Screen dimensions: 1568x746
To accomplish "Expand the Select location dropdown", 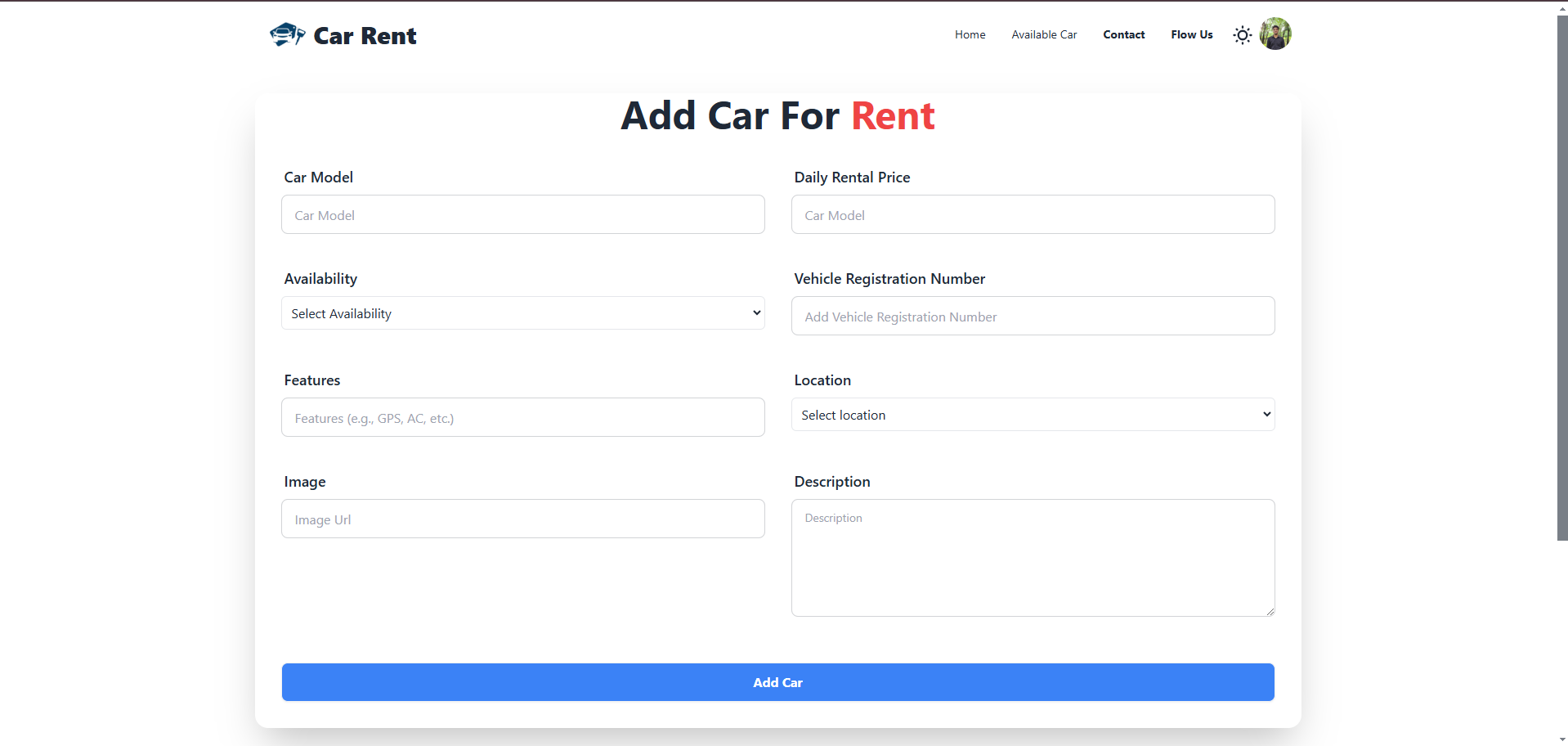I will (1033, 415).
